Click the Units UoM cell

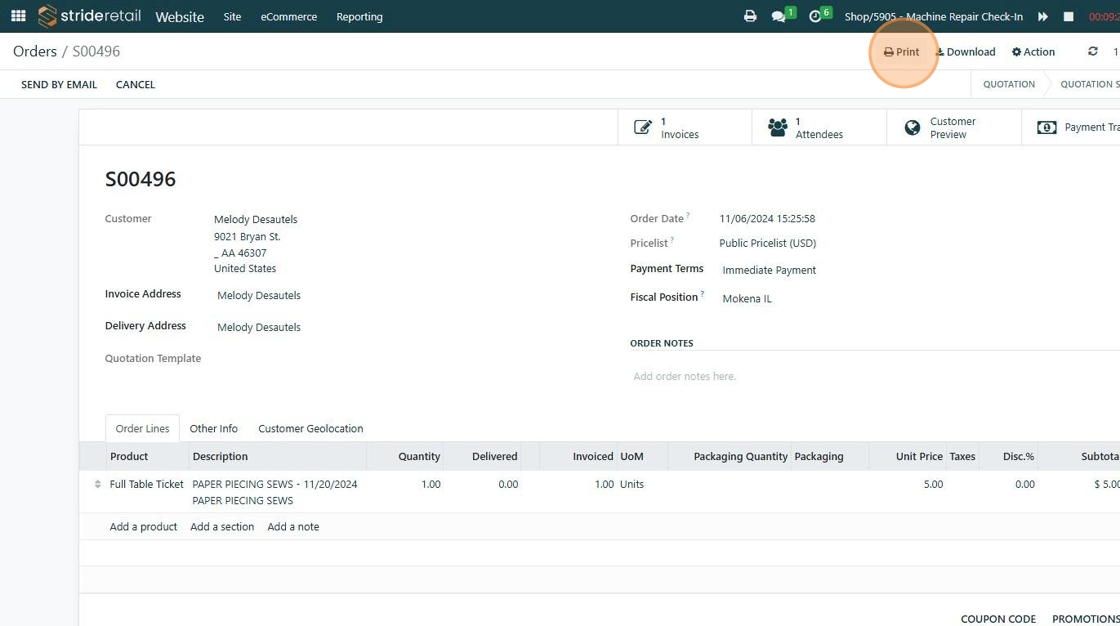click(631, 484)
